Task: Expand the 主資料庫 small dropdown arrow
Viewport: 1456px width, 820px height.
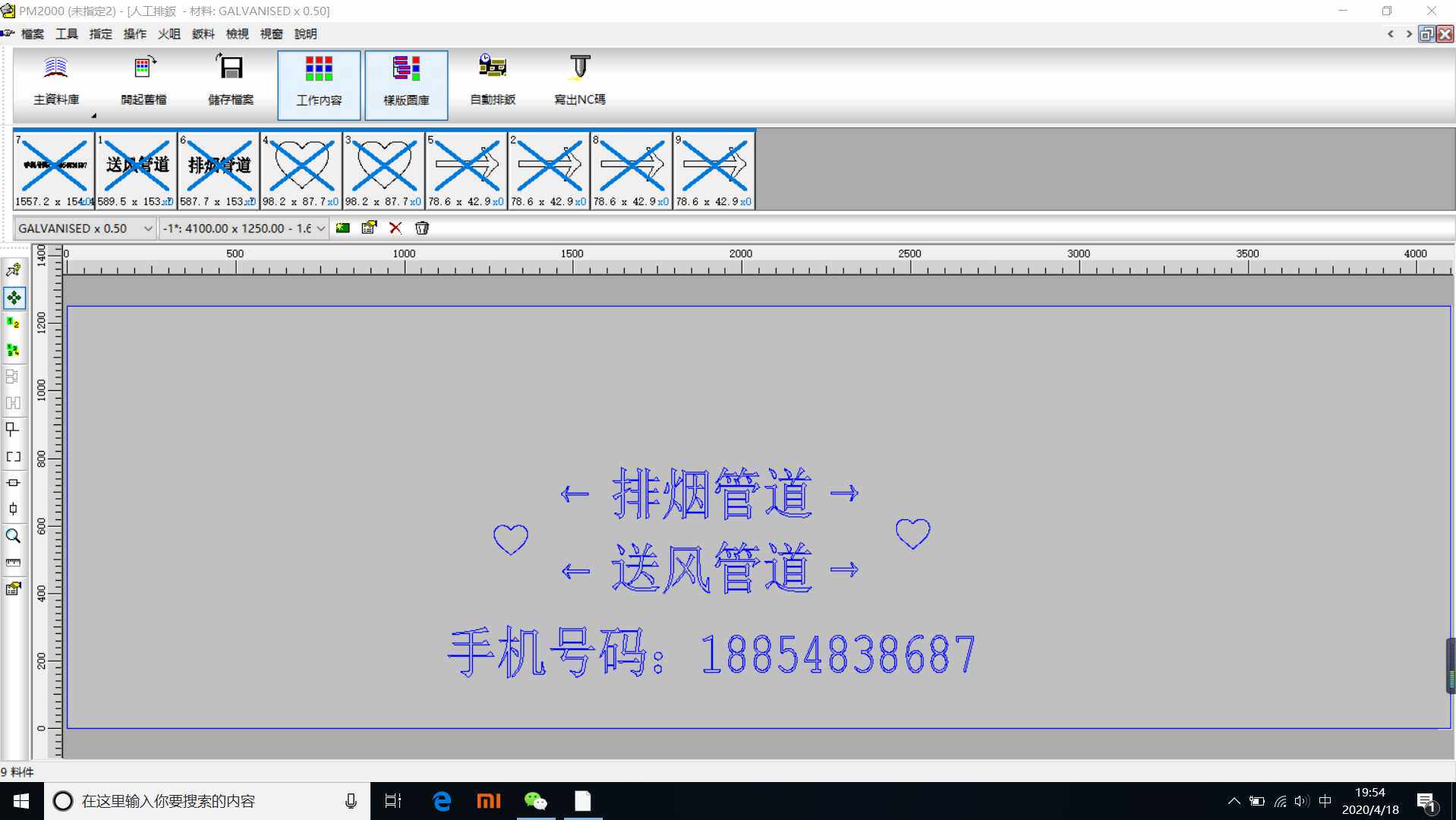Action: point(94,116)
